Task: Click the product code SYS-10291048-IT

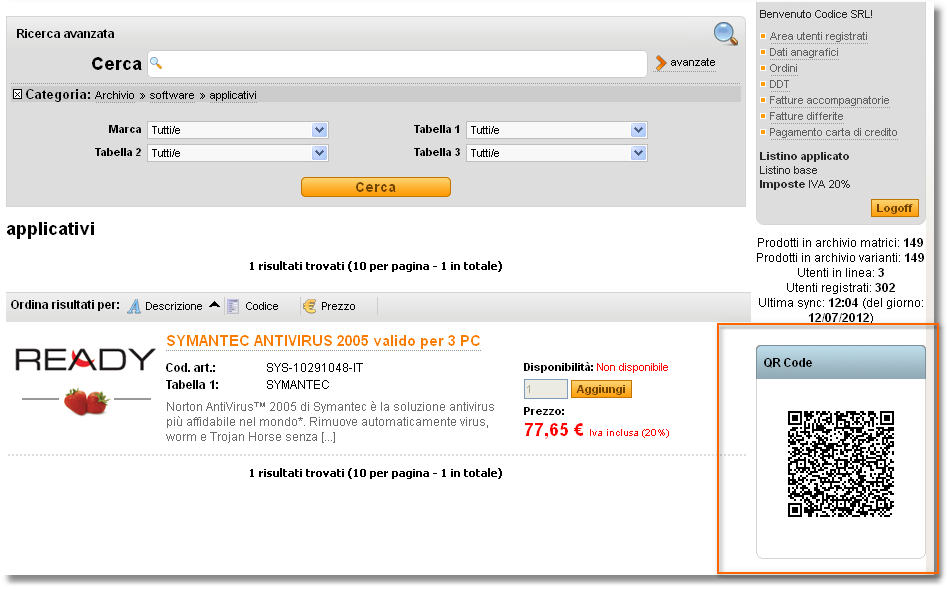Action: (314, 368)
